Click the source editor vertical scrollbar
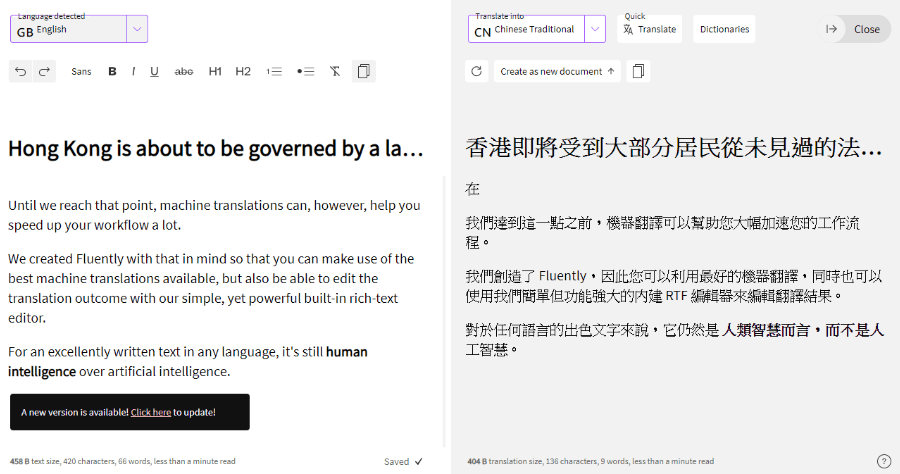 pos(444,312)
